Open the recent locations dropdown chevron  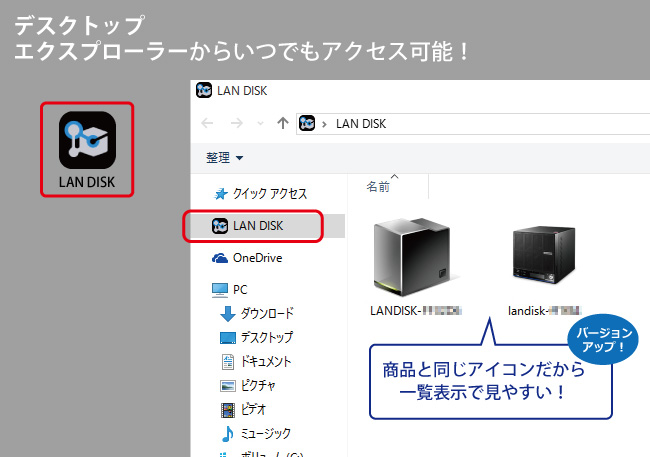coord(260,123)
